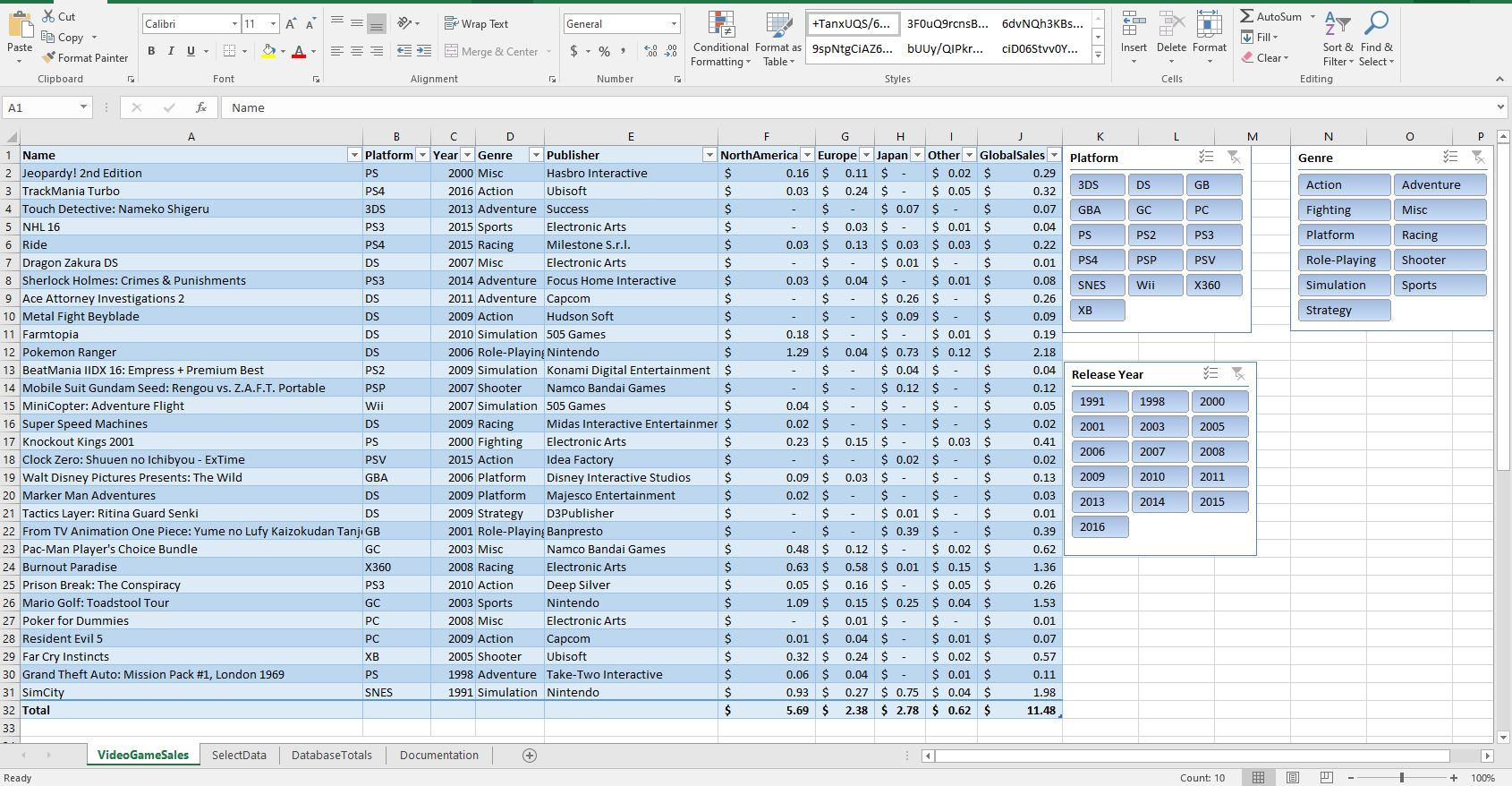Screen dimensions: 1512x786
Task: Switch to Page Break Preview view
Action: [x=1327, y=777]
